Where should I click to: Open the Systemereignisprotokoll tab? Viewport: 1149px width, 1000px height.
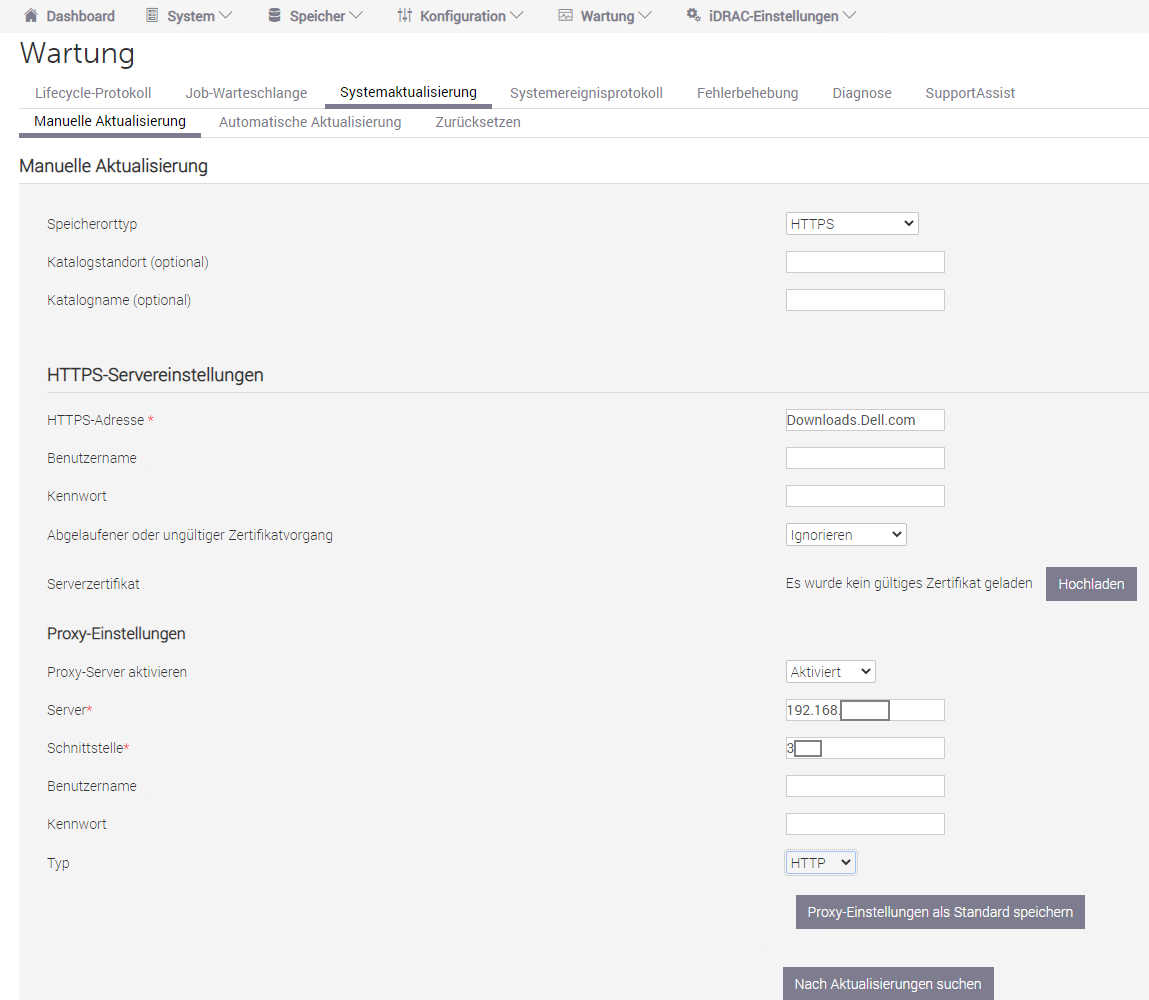click(586, 93)
